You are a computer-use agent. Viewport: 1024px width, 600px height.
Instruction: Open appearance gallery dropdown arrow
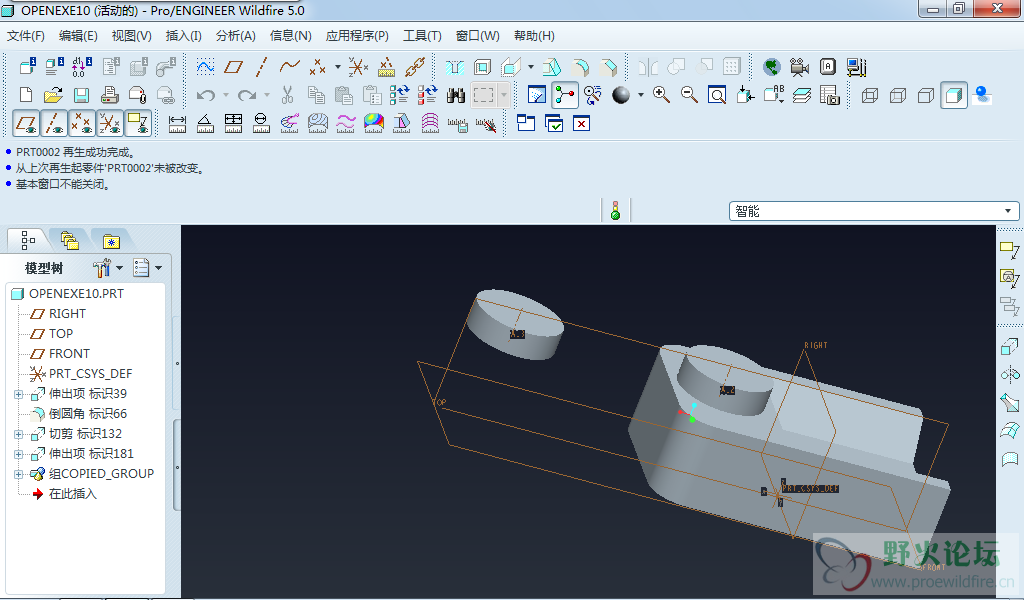click(x=641, y=95)
